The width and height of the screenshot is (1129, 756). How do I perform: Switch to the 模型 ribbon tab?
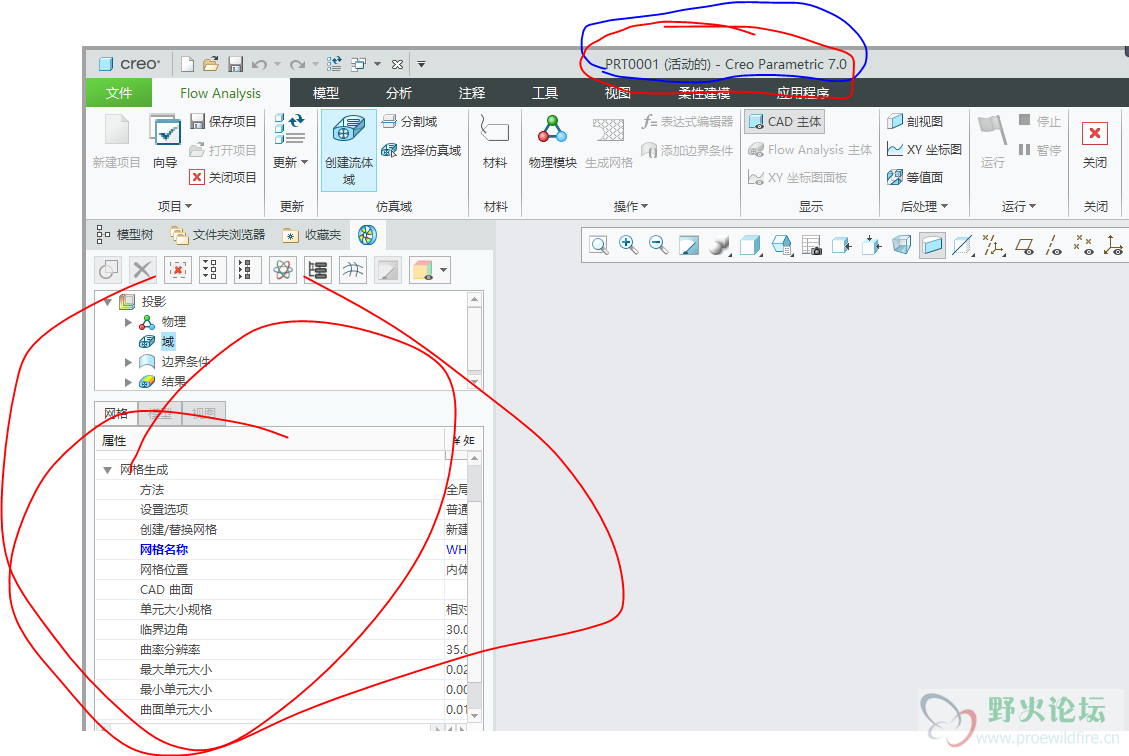coord(326,93)
